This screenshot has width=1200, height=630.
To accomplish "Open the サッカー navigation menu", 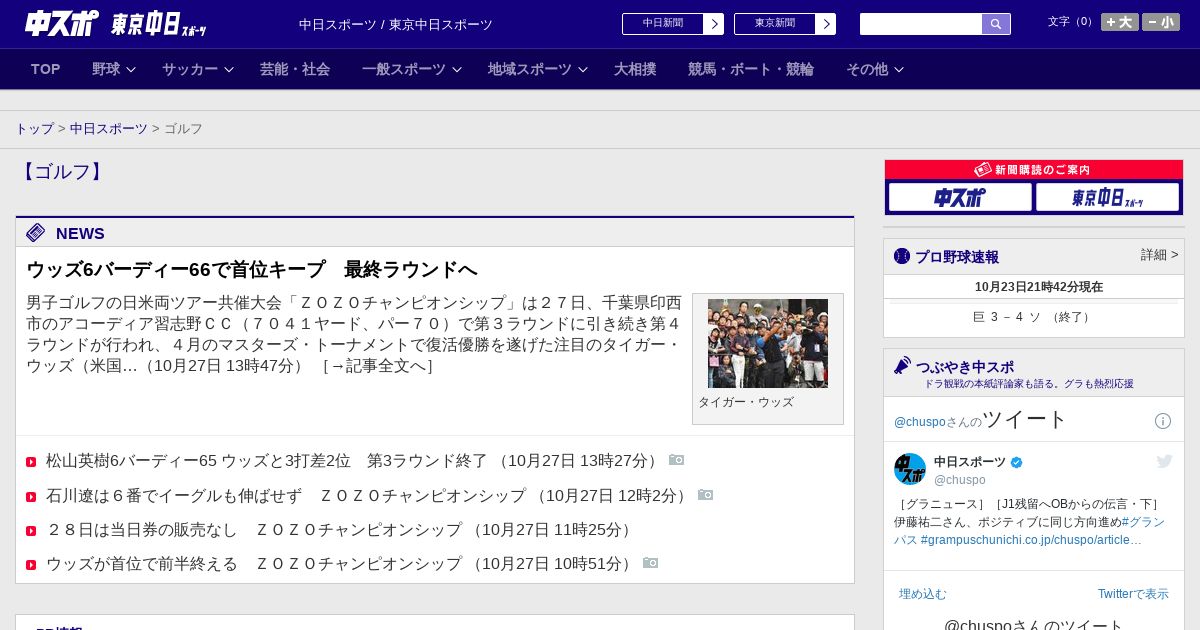I will (190, 69).
